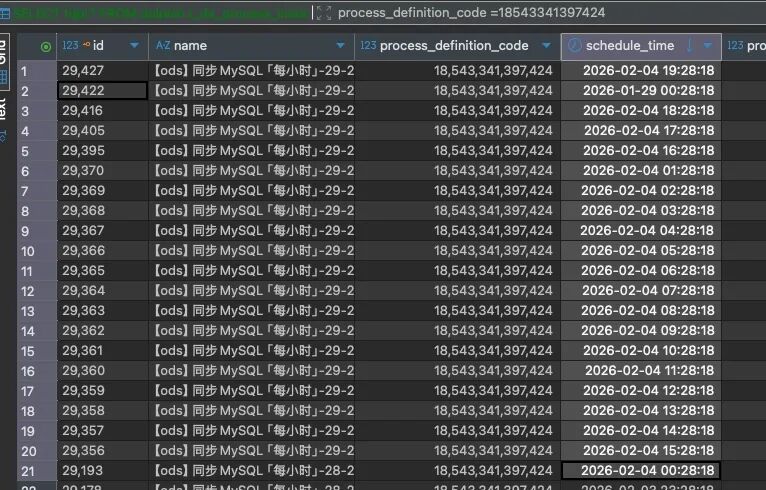Click id cell 29,422
Image resolution: width=766 pixels, height=490 pixels.
[102, 91]
